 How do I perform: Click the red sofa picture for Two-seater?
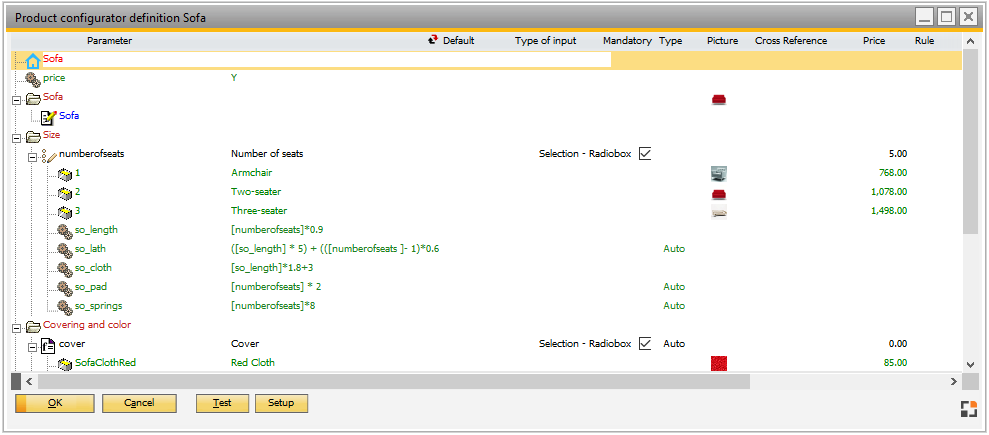click(x=718, y=192)
